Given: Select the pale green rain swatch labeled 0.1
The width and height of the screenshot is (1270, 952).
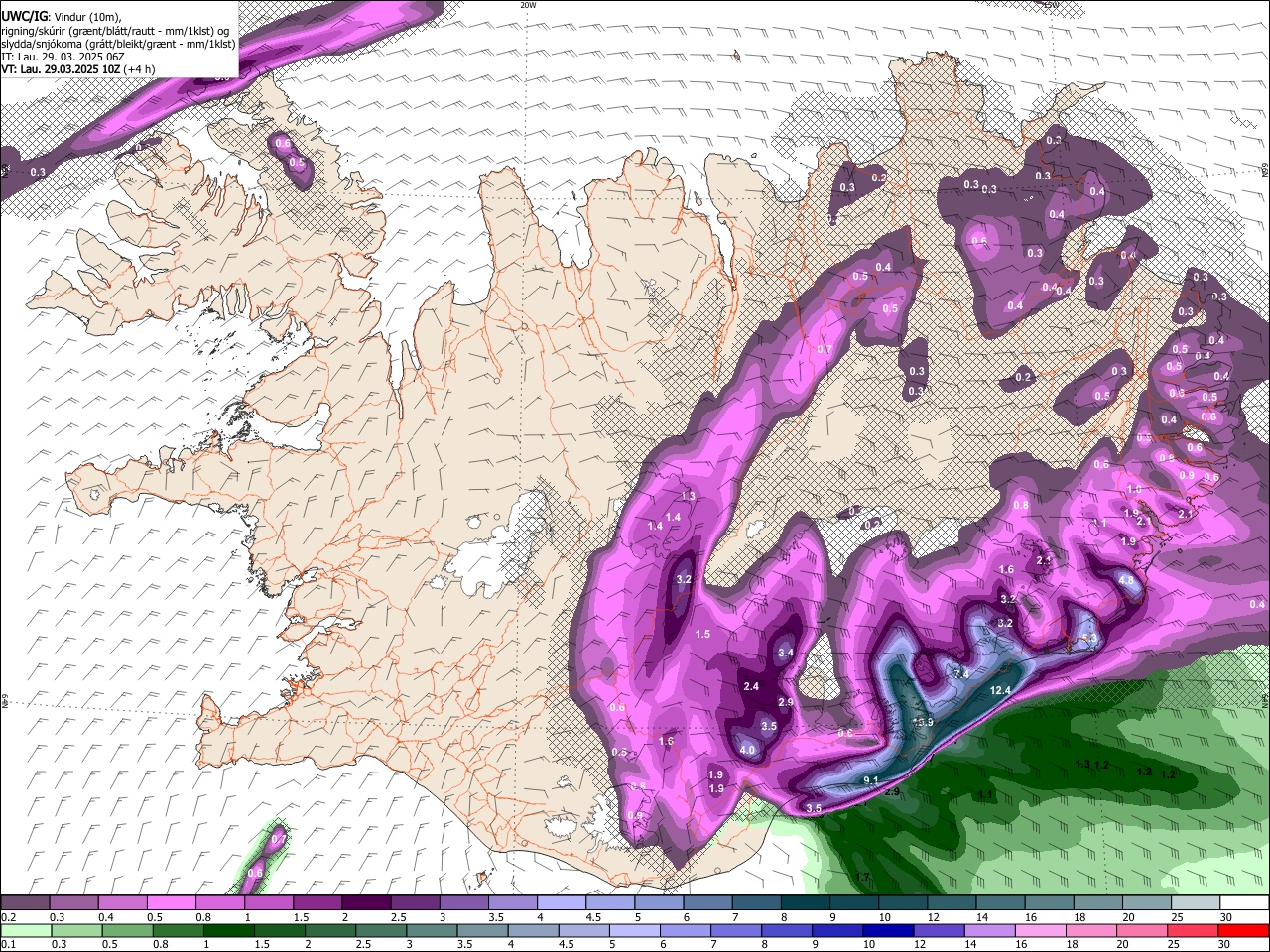Looking at the screenshot, I should pyautogui.click(x=24, y=930).
